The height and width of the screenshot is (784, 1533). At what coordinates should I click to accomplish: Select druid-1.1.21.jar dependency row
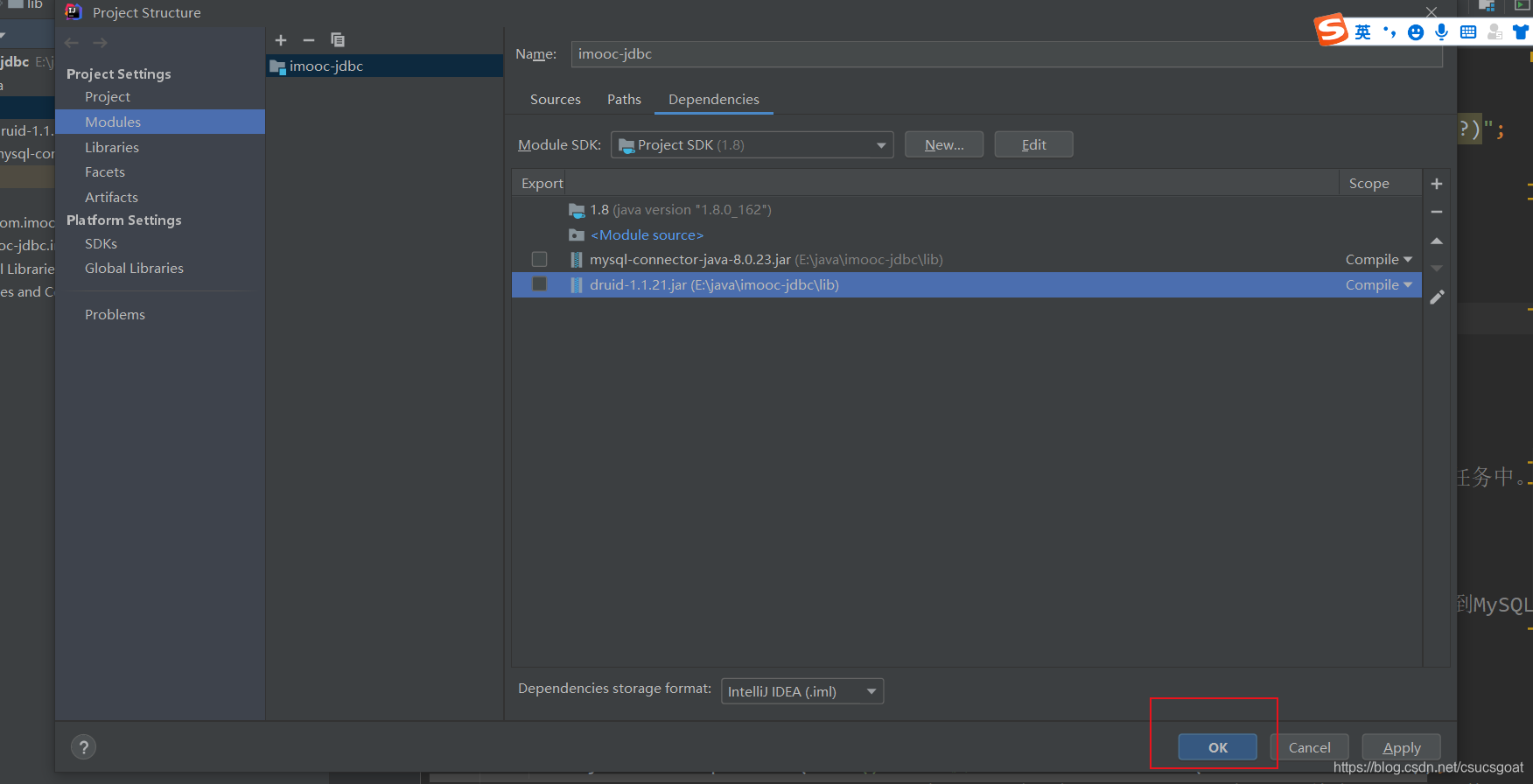click(966, 285)
